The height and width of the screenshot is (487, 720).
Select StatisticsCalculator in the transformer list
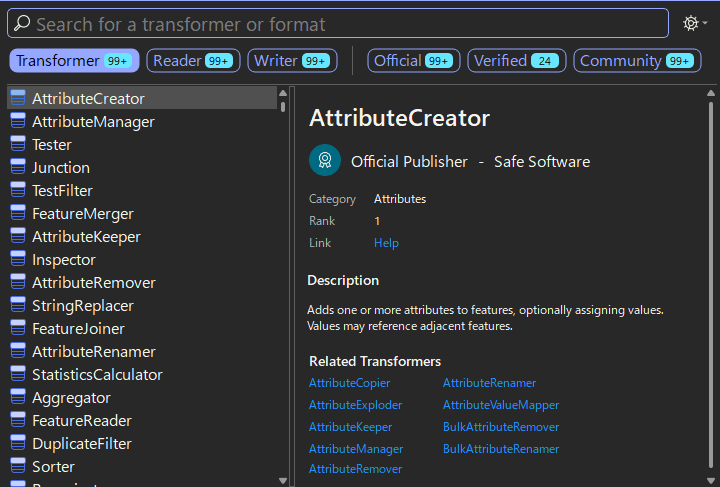tap(142, 374)
